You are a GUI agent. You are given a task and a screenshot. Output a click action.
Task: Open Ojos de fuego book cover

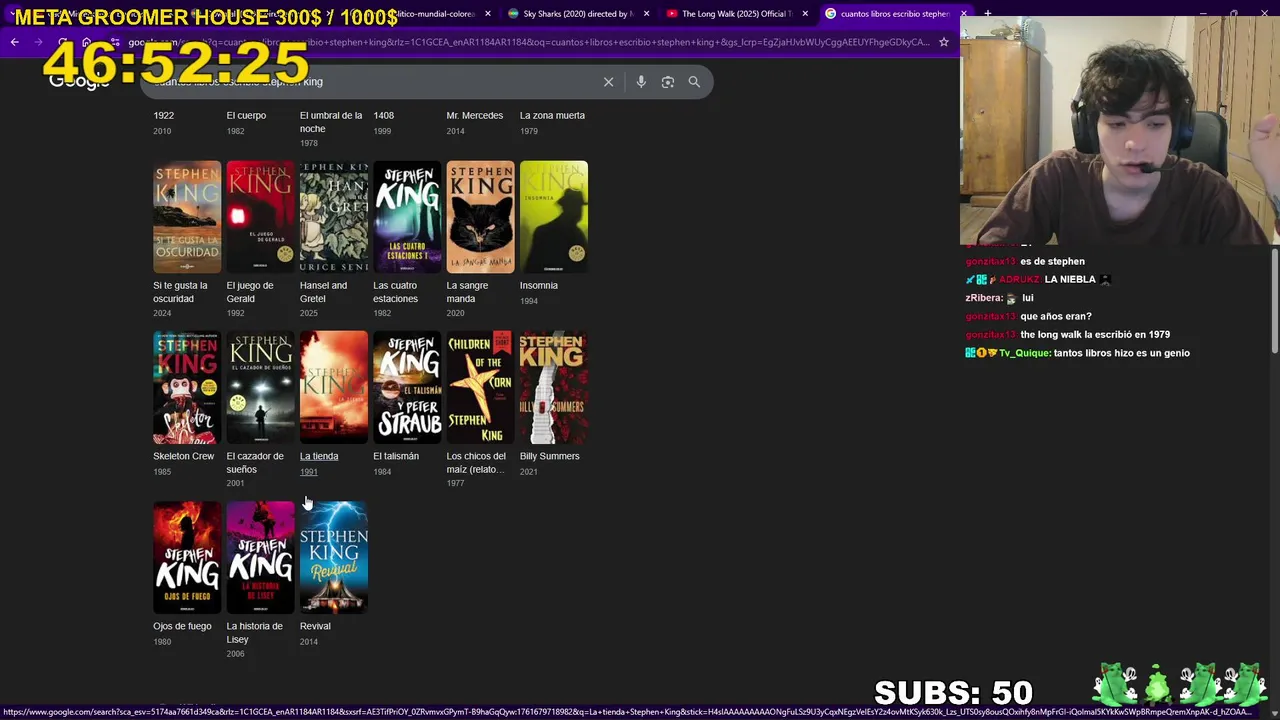[187, 557]
